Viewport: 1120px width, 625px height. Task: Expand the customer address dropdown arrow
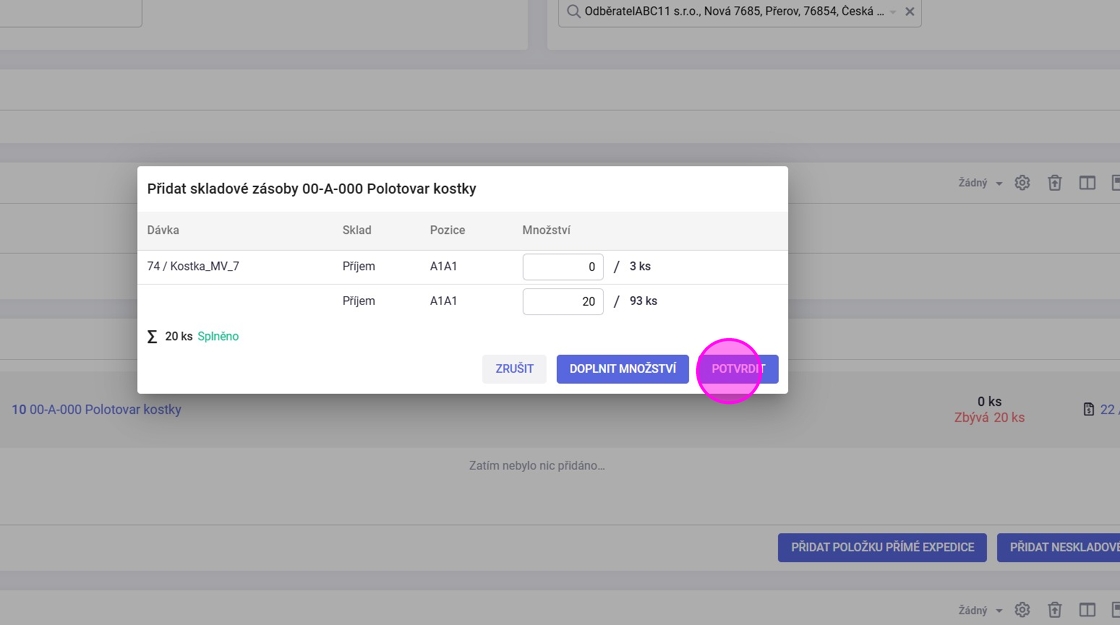click(893, 12)
